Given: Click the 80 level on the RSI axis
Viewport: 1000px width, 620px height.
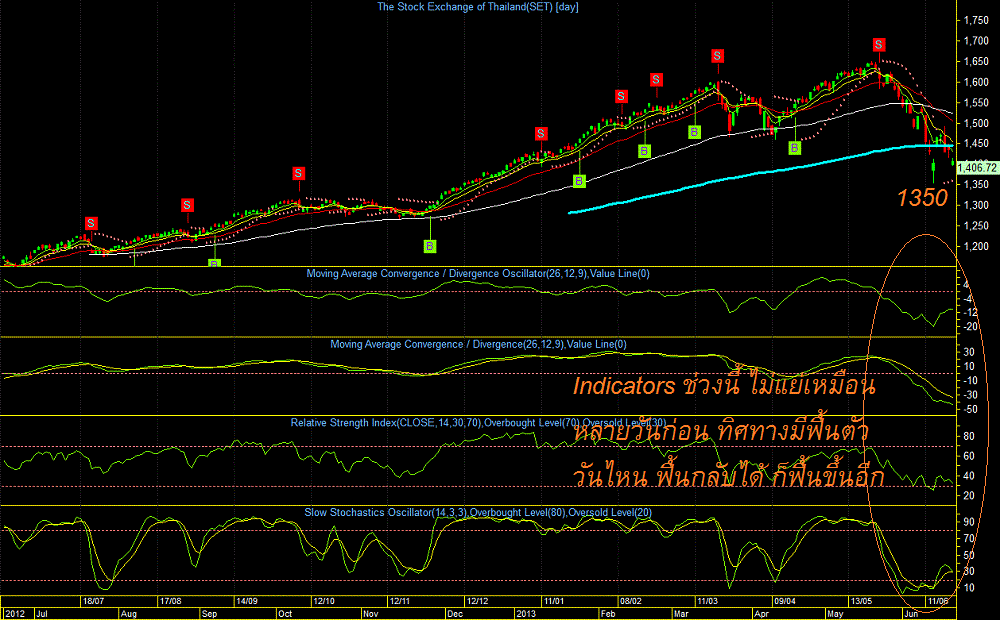Looking at the screenshot, I should (x=969, y=436).
